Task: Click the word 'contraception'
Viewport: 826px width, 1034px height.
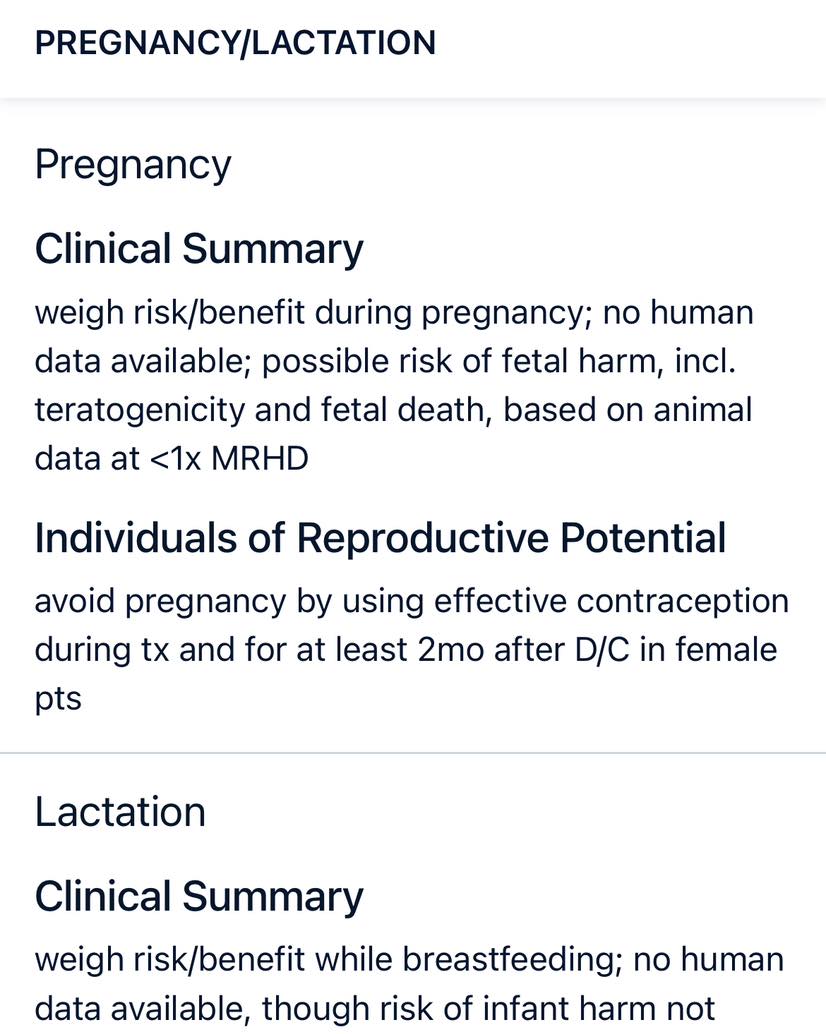Action: point(682,601)
